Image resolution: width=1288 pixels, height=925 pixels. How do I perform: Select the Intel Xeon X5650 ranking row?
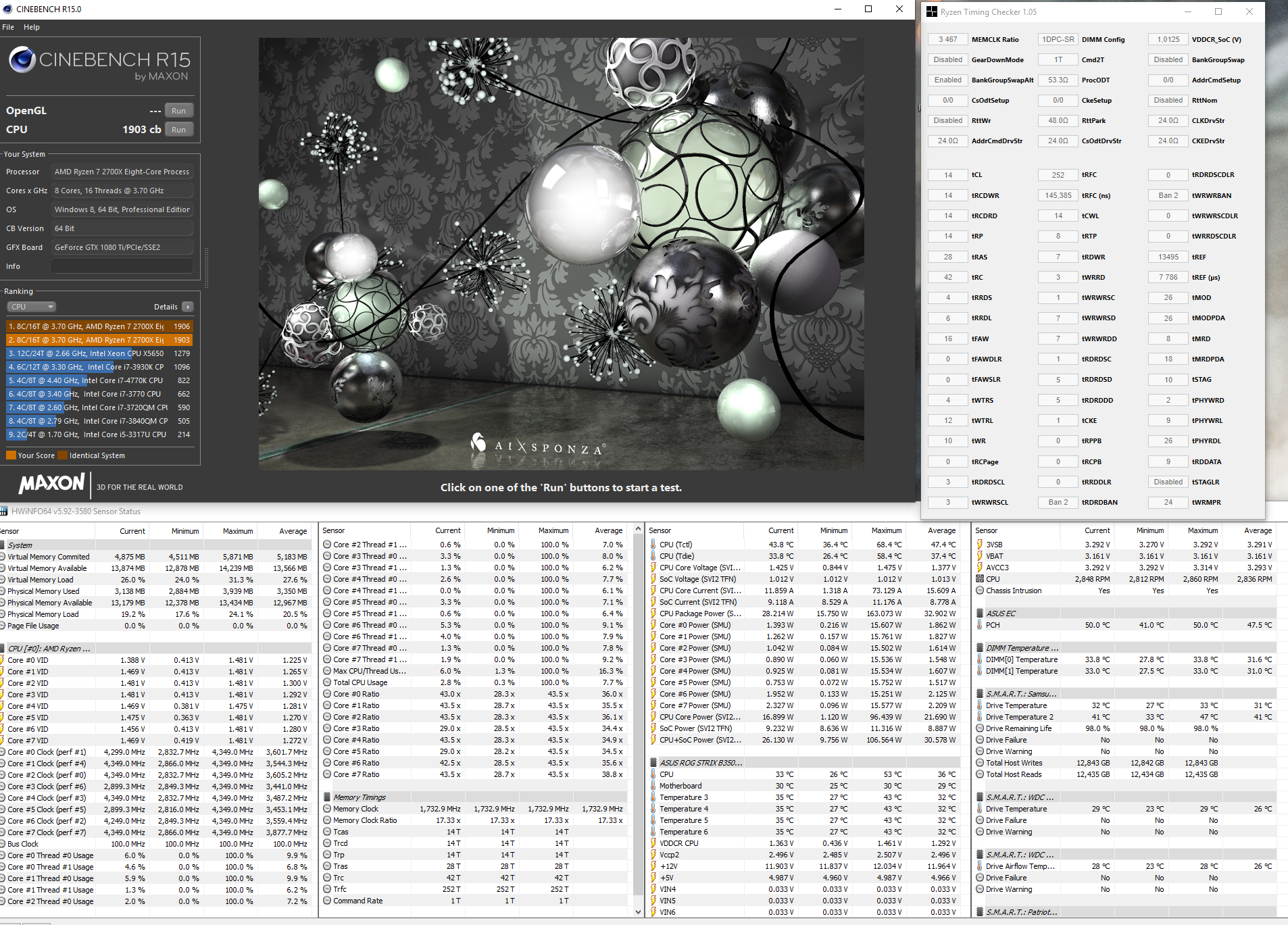point(99,353)
